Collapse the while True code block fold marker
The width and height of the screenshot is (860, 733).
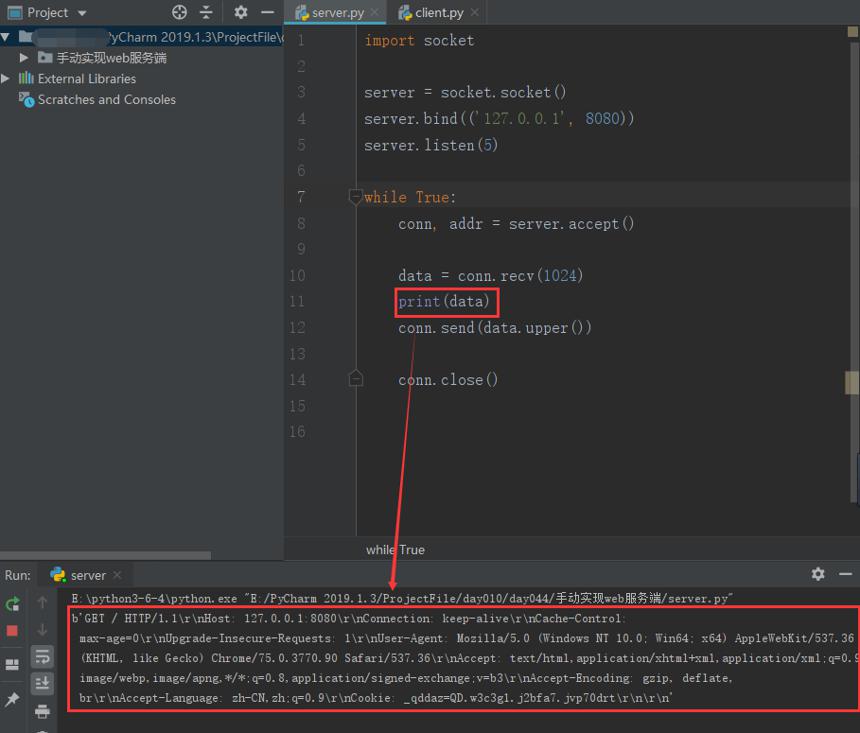[x=355, y=196]
